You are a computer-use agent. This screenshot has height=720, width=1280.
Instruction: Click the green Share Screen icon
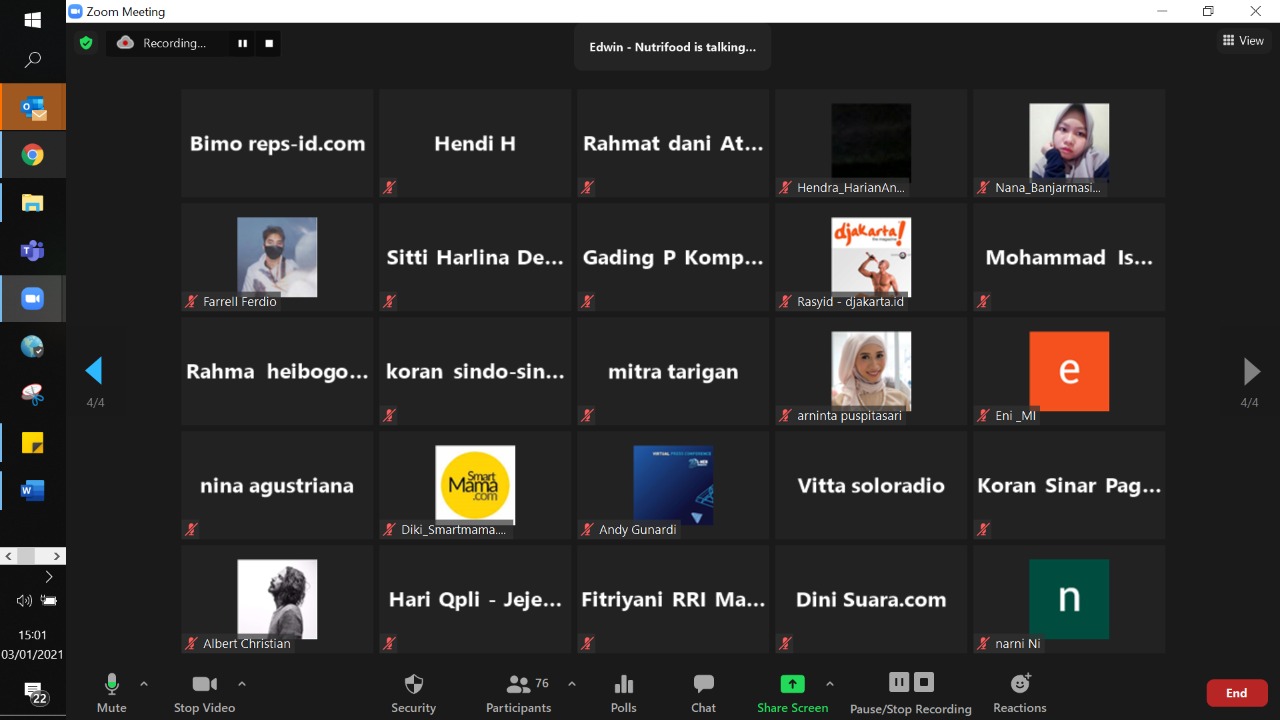pyautogui.click(x=792, y=684)
